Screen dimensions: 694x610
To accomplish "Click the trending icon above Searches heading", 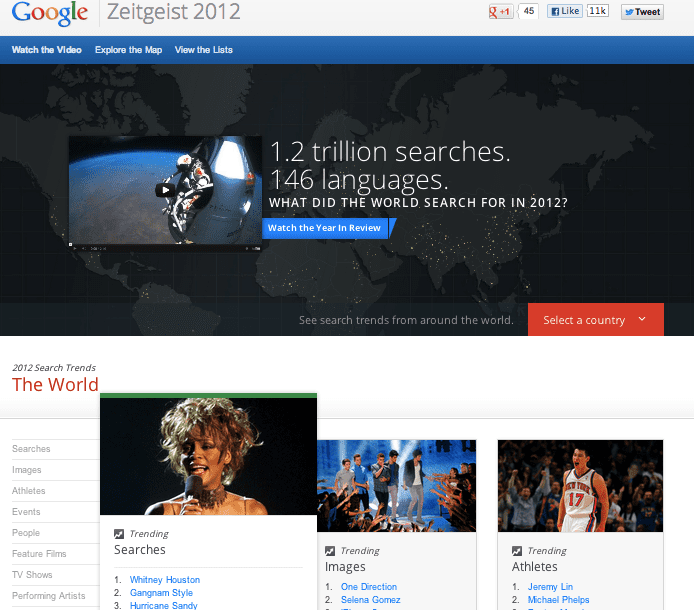I will coord(119,534).
